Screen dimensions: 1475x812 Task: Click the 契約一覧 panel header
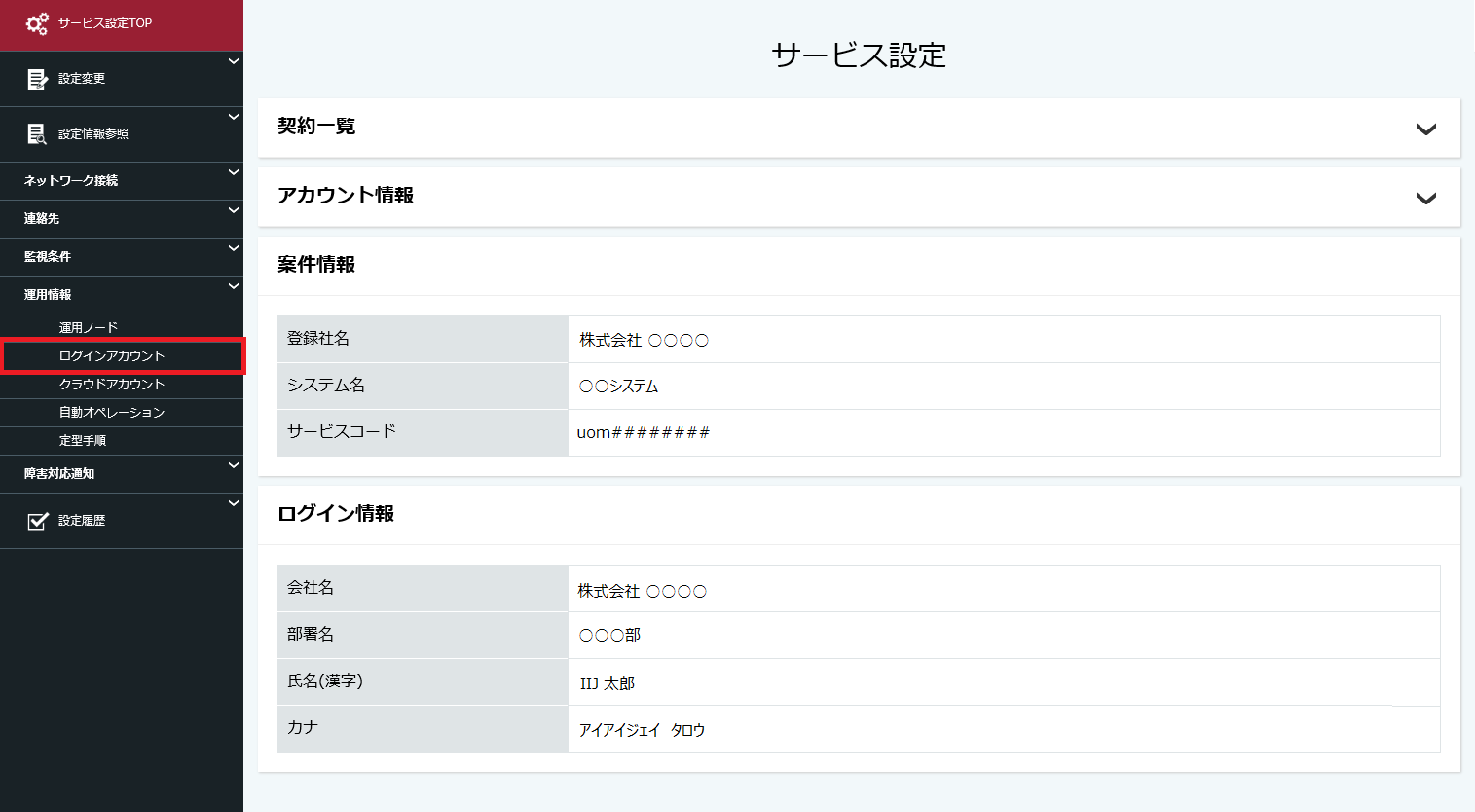click(x=859, y=128)
